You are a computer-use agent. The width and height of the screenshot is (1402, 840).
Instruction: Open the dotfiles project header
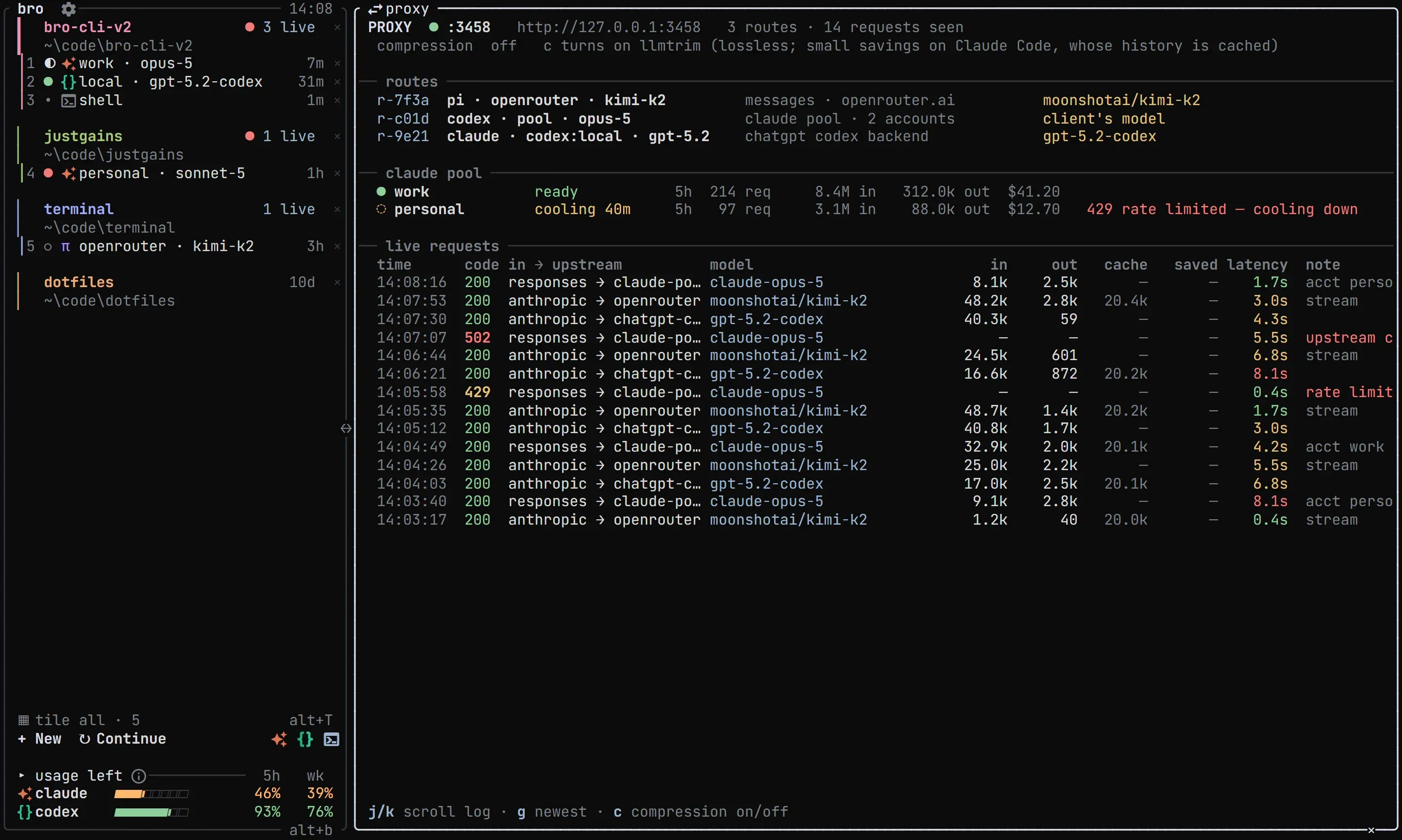pyautogui.click(x=79, y=282)
